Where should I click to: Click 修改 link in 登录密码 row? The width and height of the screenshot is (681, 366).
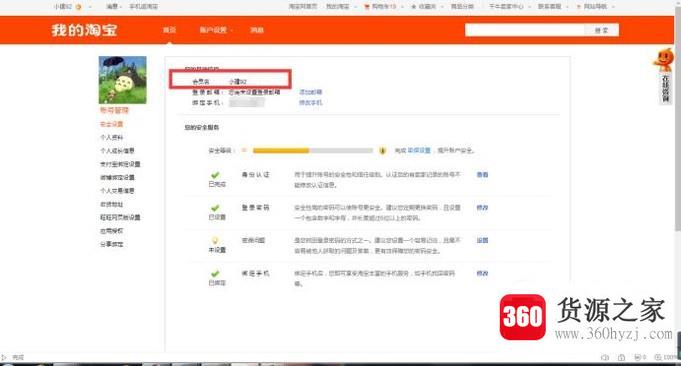click(x=483, y=208)
